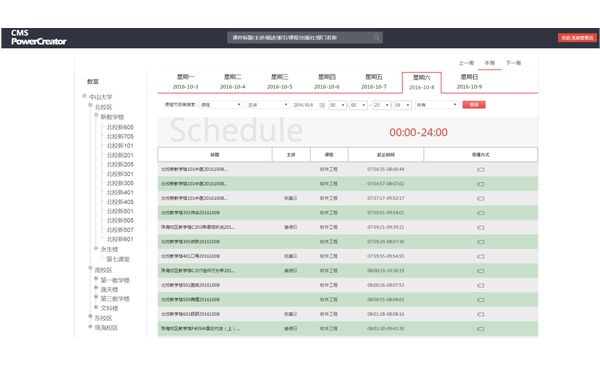The image size is (600, 369).
Task: Click the search magnifier icon in the top bar
Action: tap(377, 38)
